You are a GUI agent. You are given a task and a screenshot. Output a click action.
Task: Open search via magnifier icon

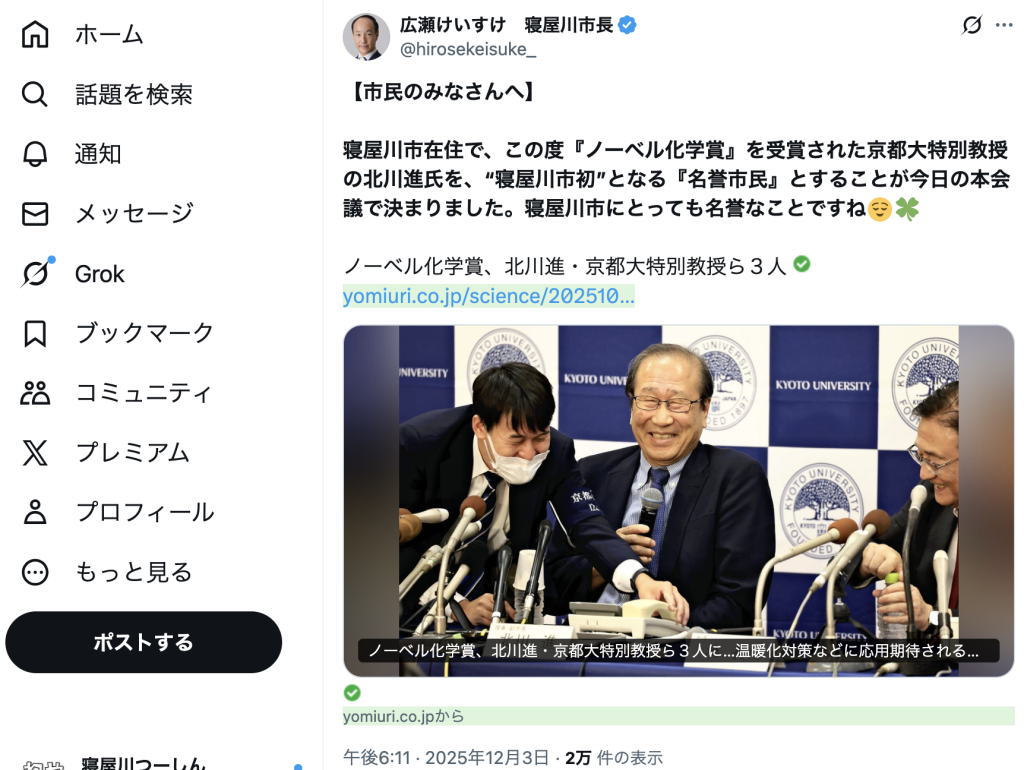35,94
